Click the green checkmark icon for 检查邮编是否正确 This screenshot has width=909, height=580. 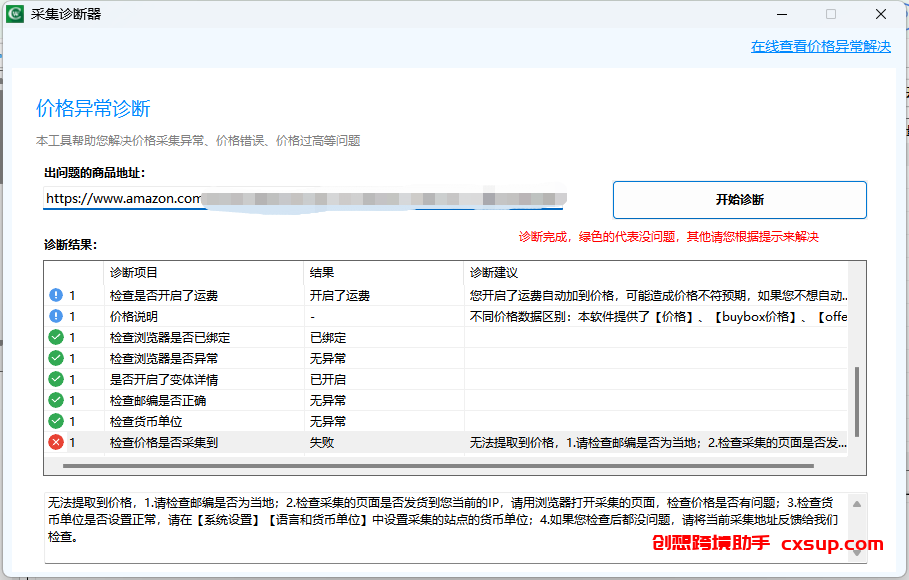click(x=56, y=400)
